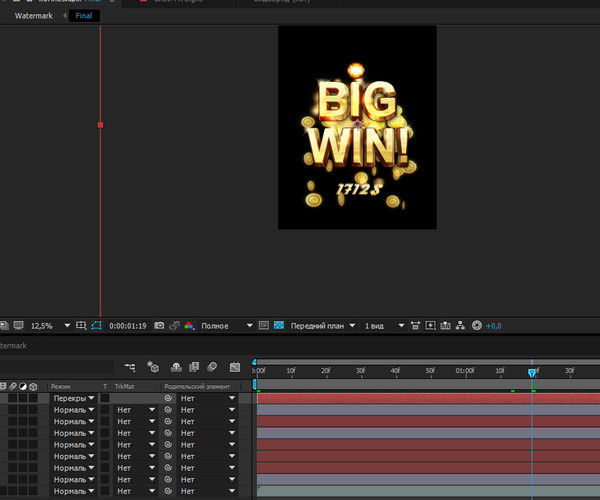Click the 3D cube column header icon
Image resolution: width=600 pixels, height=500 pixels.
pyautogui.click(x=33, y=386)
